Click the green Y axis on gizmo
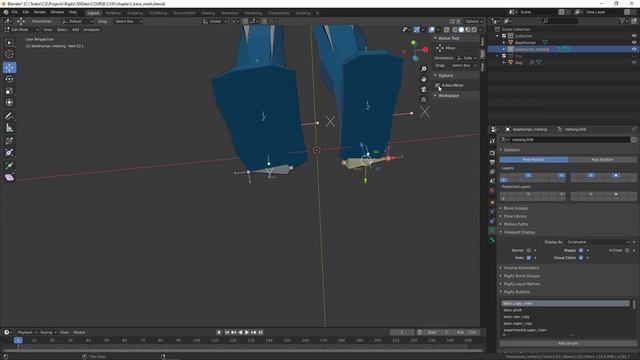The image size is (640, 360). (x=413, y=42)
